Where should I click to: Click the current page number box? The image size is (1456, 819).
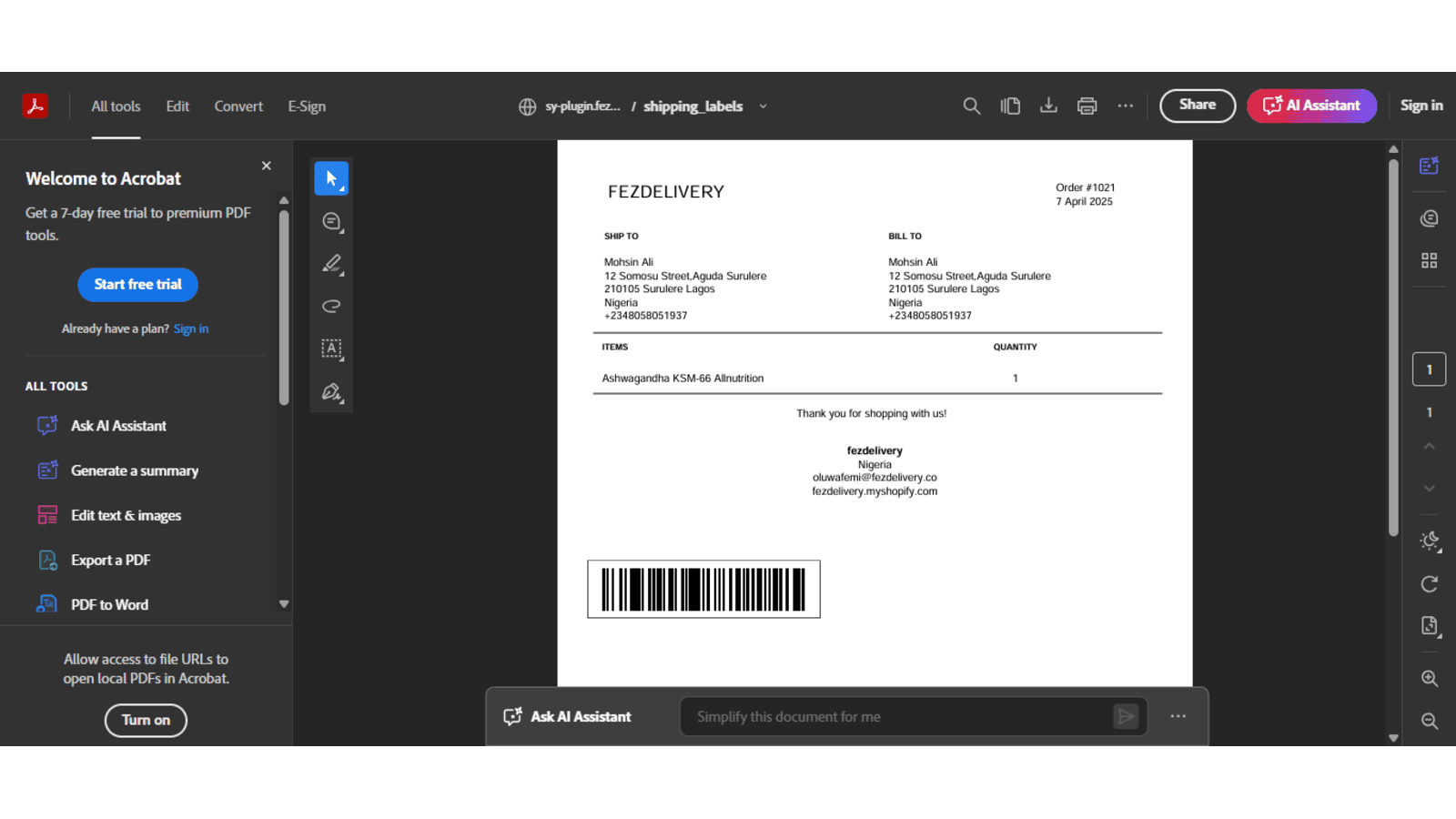pos(1430,369)
